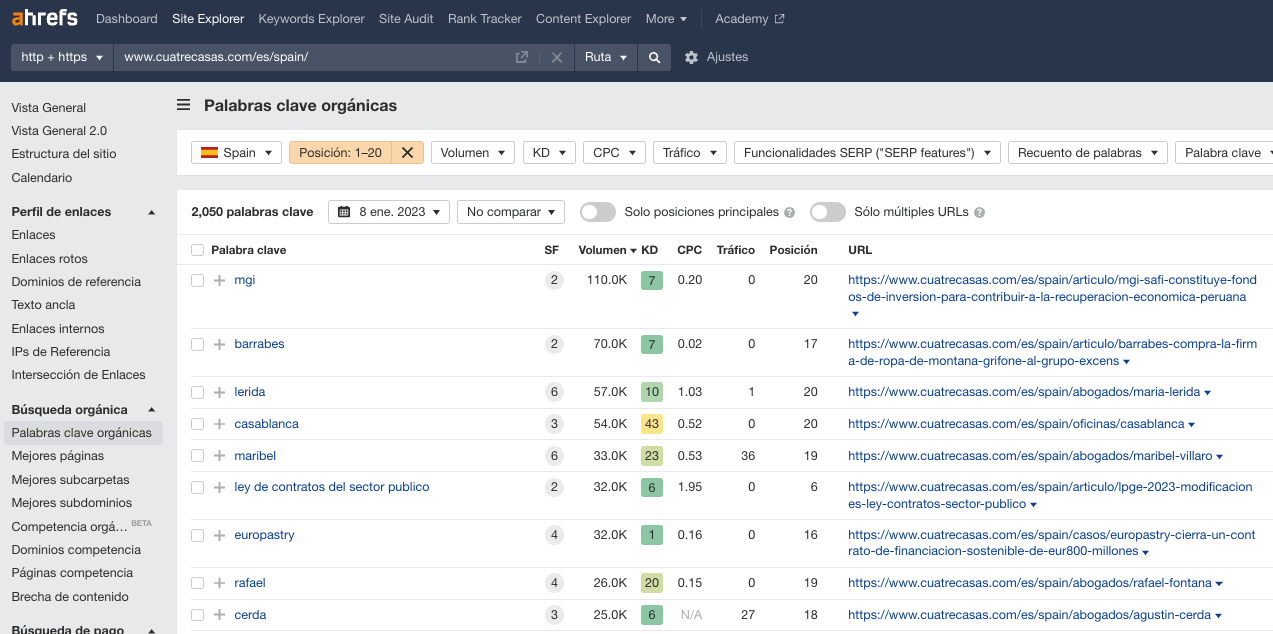Check the box for keyword mgi
The height and width of the screenshot is (634, 1273).
[197, 280]
